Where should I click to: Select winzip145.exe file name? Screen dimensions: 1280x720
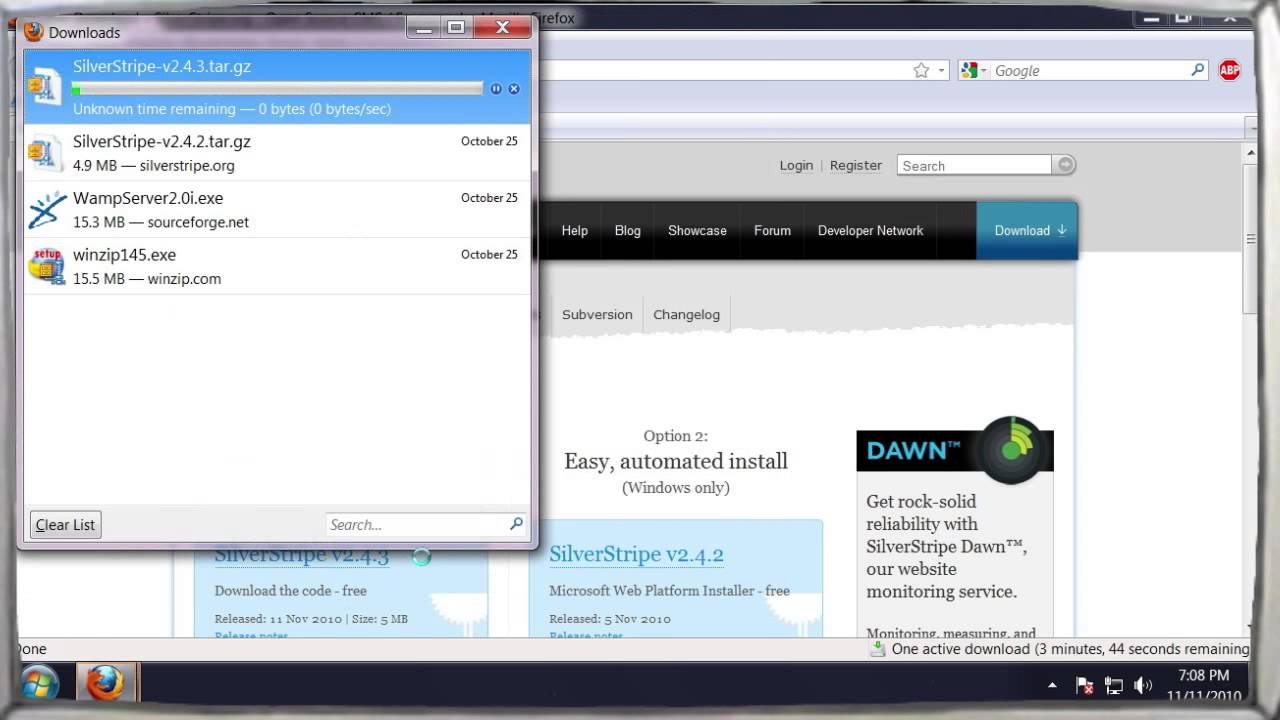click(x=124, y=255)
